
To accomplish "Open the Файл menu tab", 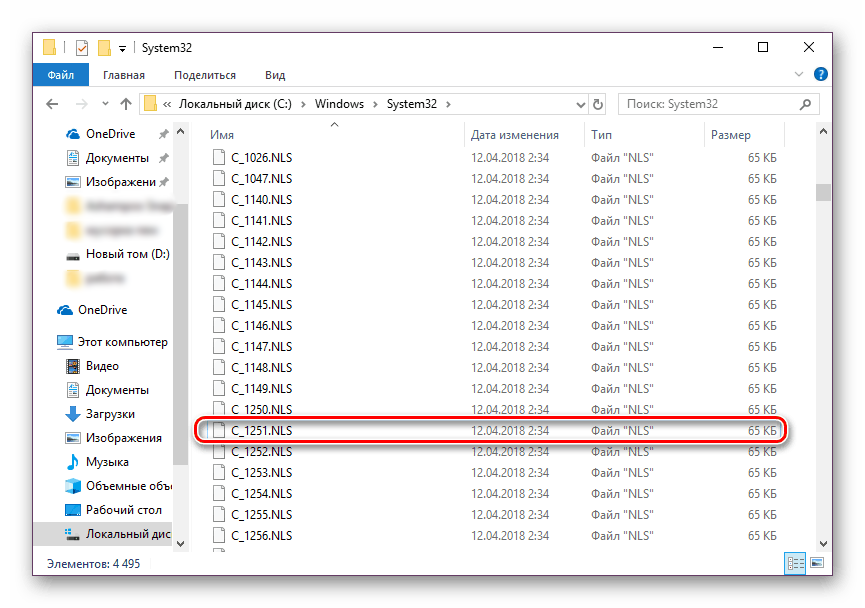I will click(x=60, y=75).
